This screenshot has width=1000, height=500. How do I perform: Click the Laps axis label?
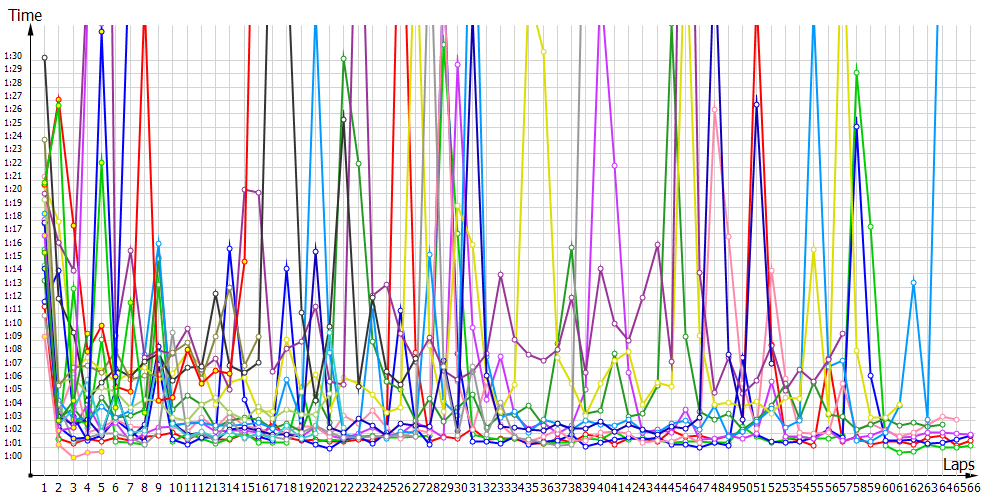coord(958,465)
